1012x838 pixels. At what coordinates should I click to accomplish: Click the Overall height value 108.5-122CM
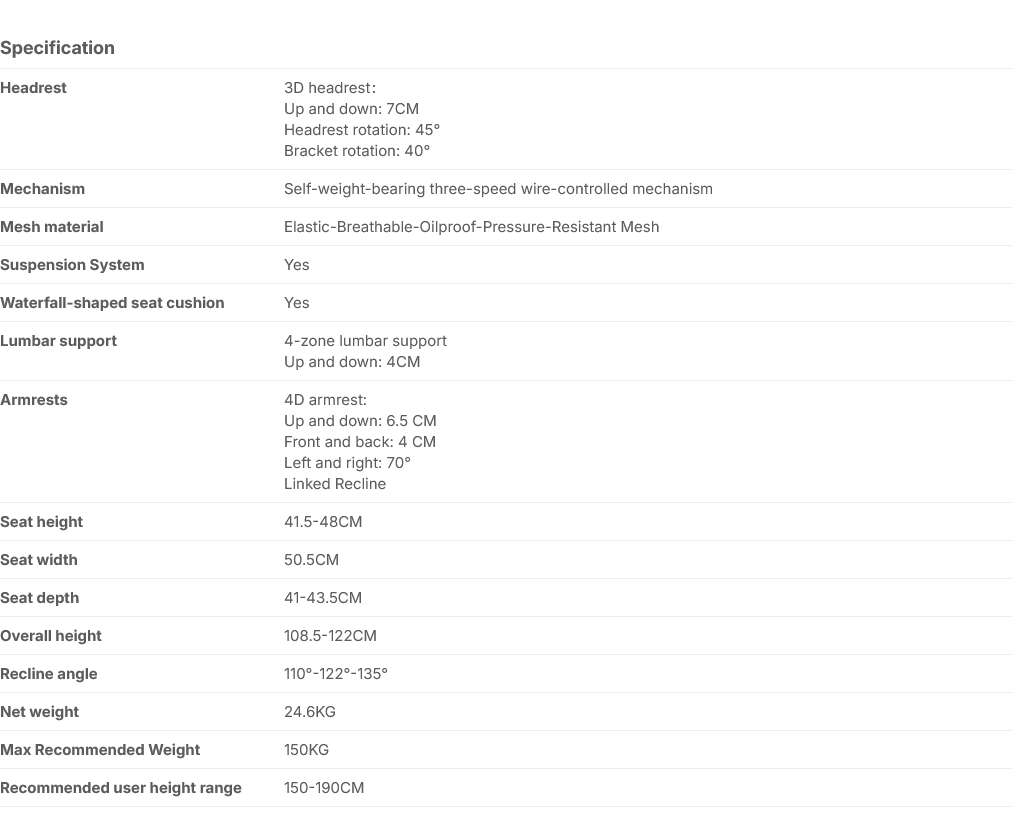click(x=330, y=637)
